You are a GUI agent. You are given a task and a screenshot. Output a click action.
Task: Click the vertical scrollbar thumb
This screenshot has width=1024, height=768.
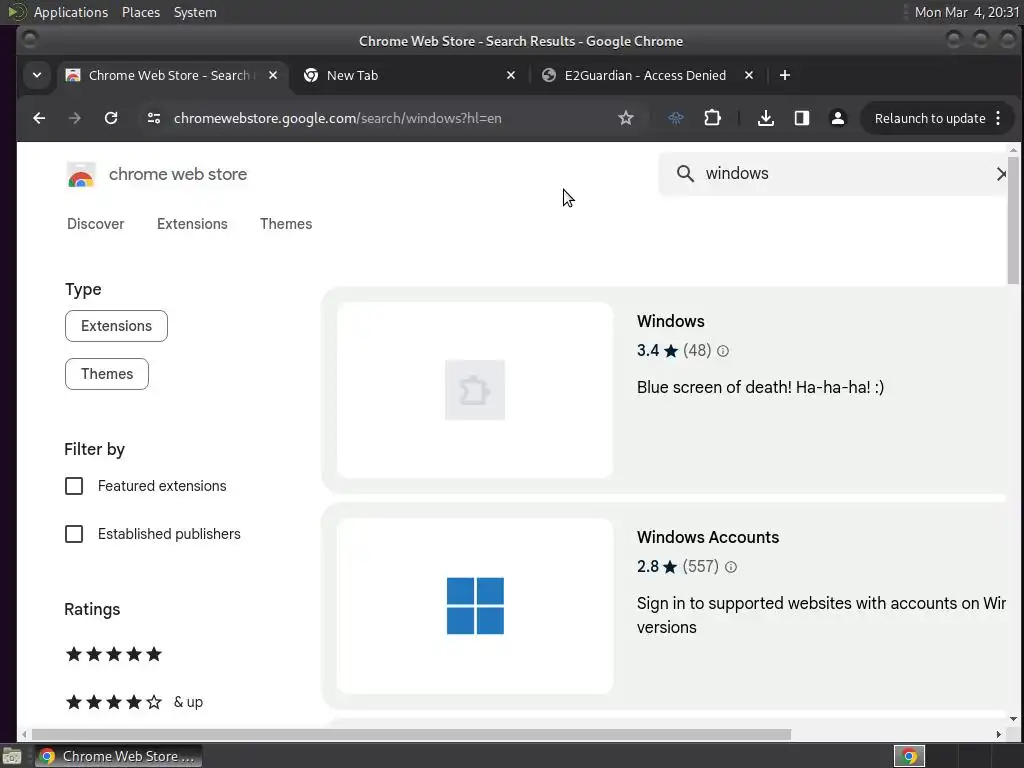point(1013,220)
